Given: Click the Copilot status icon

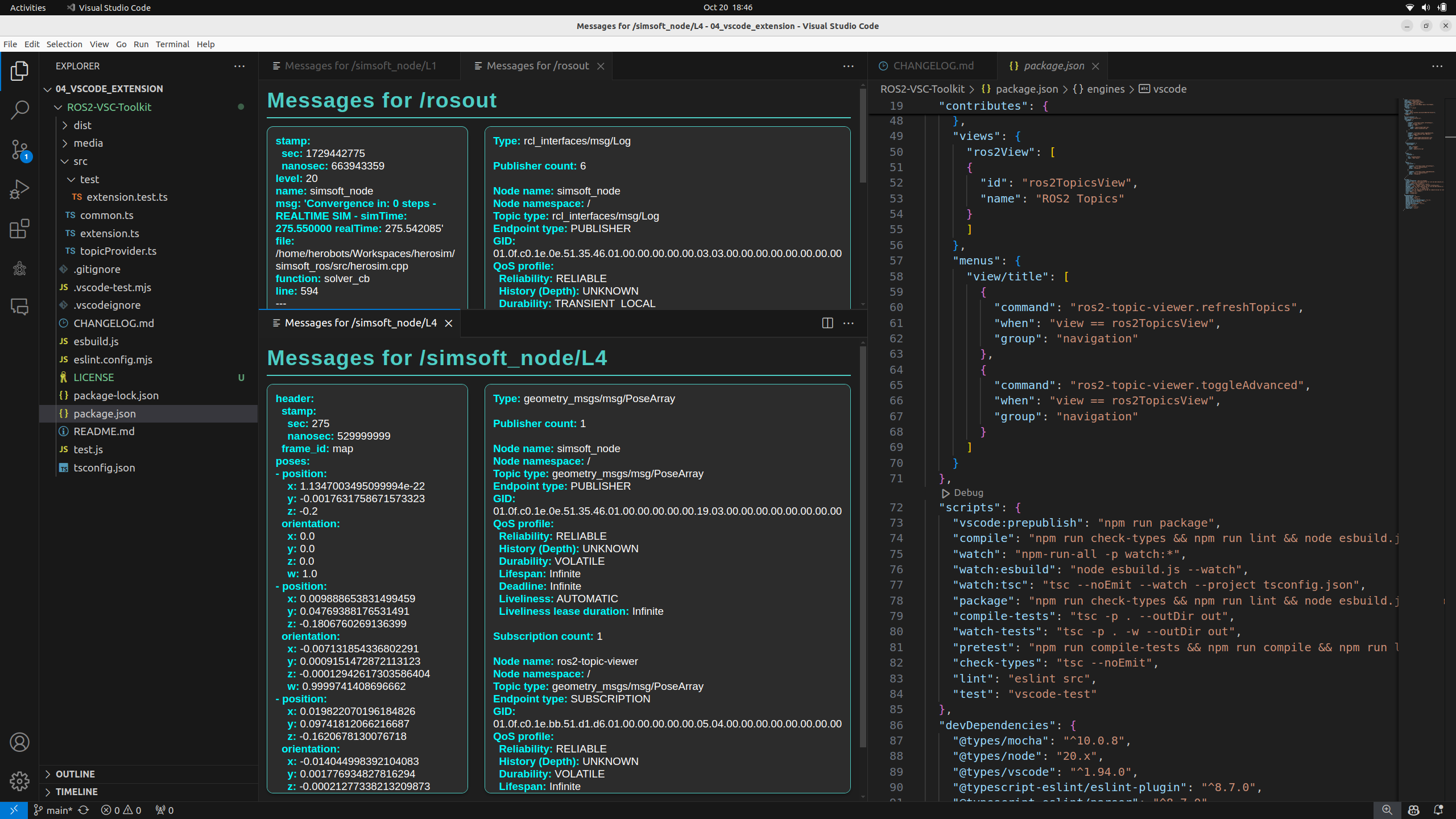Looking at the screenshot, I should click(x=1414, y=810).
